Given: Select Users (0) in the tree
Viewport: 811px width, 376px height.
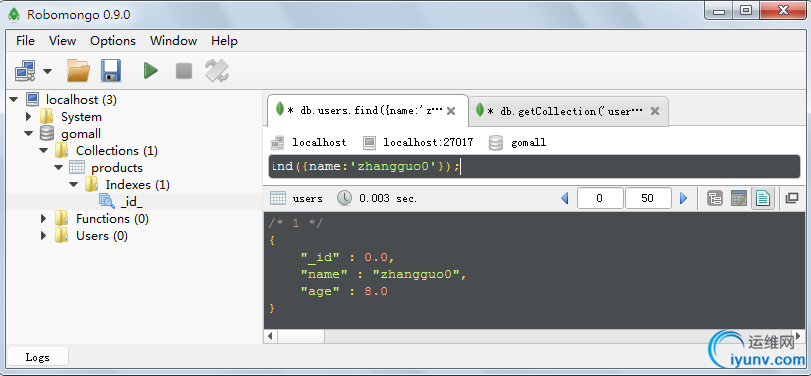Looking at the screenshot, I should (x=102, y=236).
